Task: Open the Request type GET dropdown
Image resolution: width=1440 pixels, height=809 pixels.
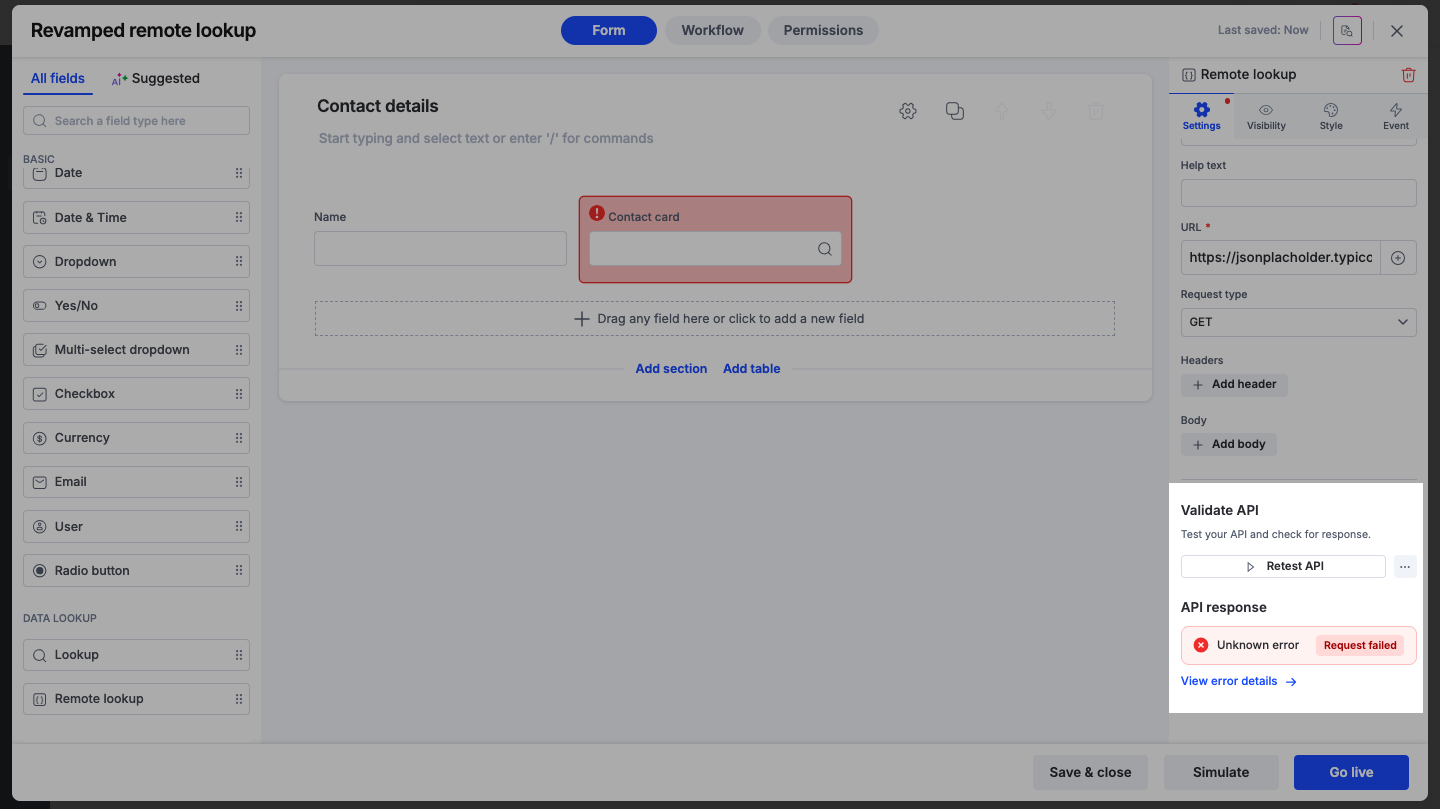Action: point(1298,322)
